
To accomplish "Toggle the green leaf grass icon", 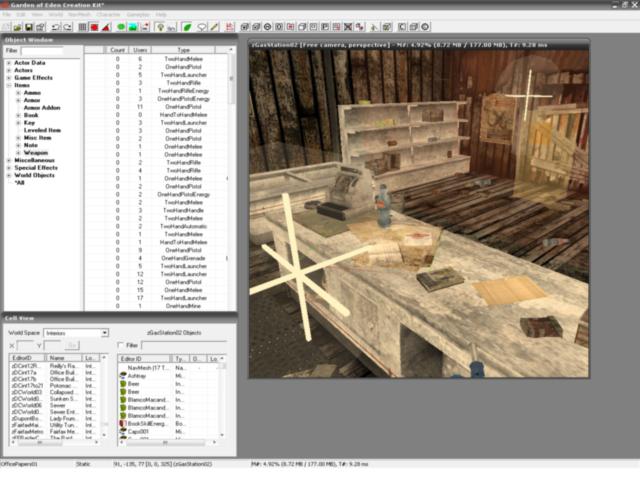I will coord(187,27).
